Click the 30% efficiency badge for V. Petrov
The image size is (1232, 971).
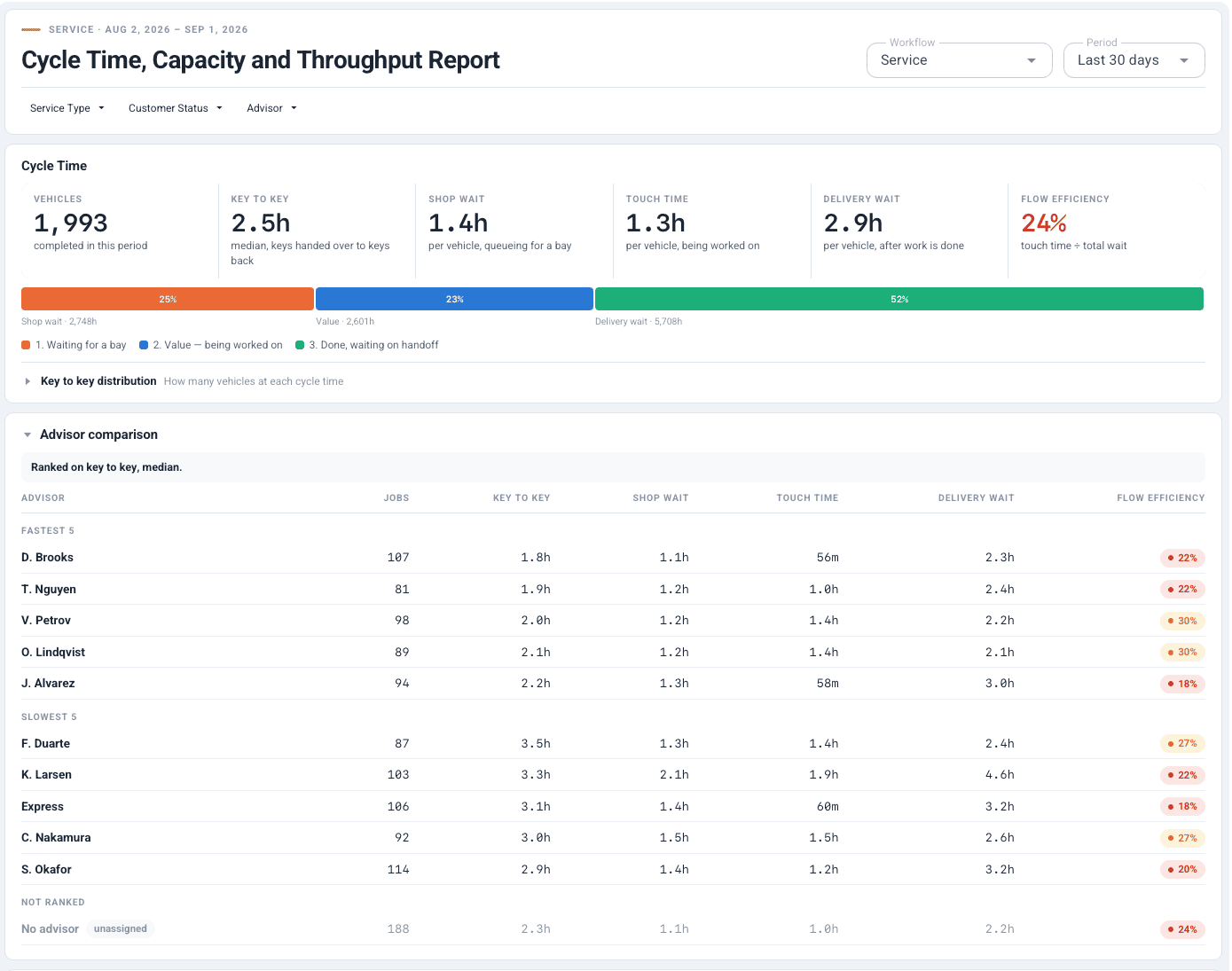[x=1182, y=621]
